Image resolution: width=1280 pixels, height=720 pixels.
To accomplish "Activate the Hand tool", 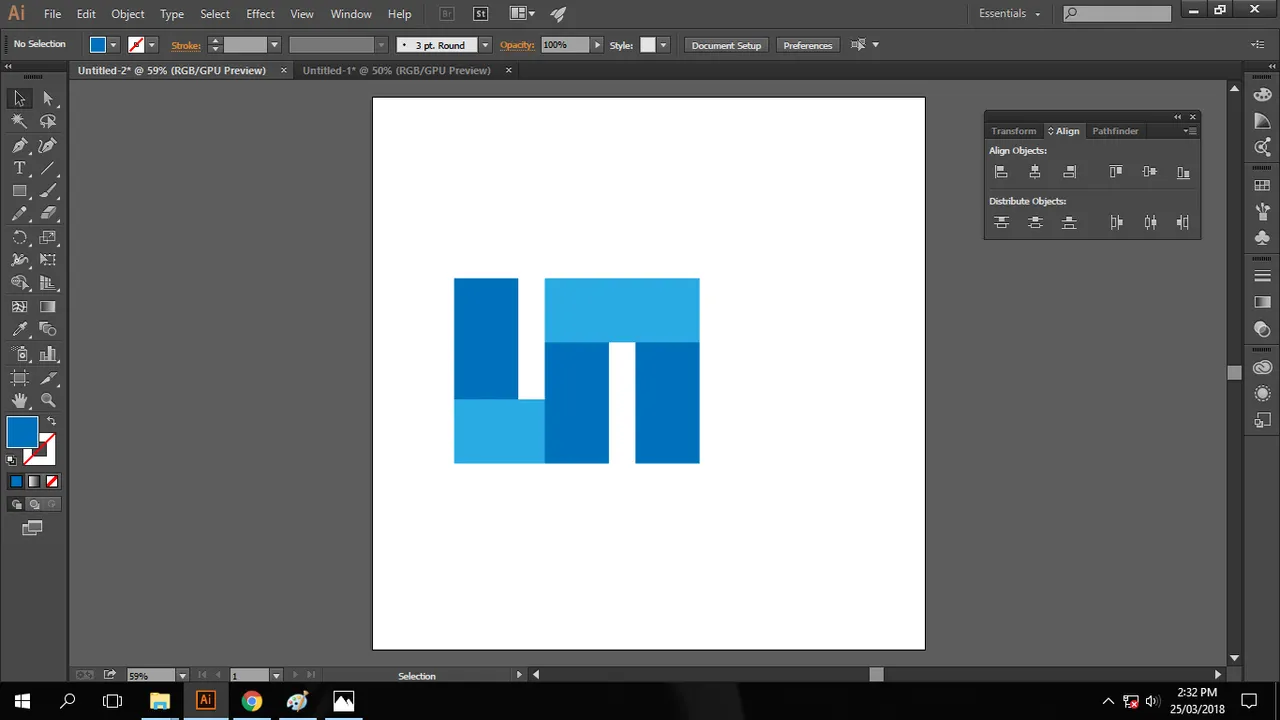I will point(19,401).
